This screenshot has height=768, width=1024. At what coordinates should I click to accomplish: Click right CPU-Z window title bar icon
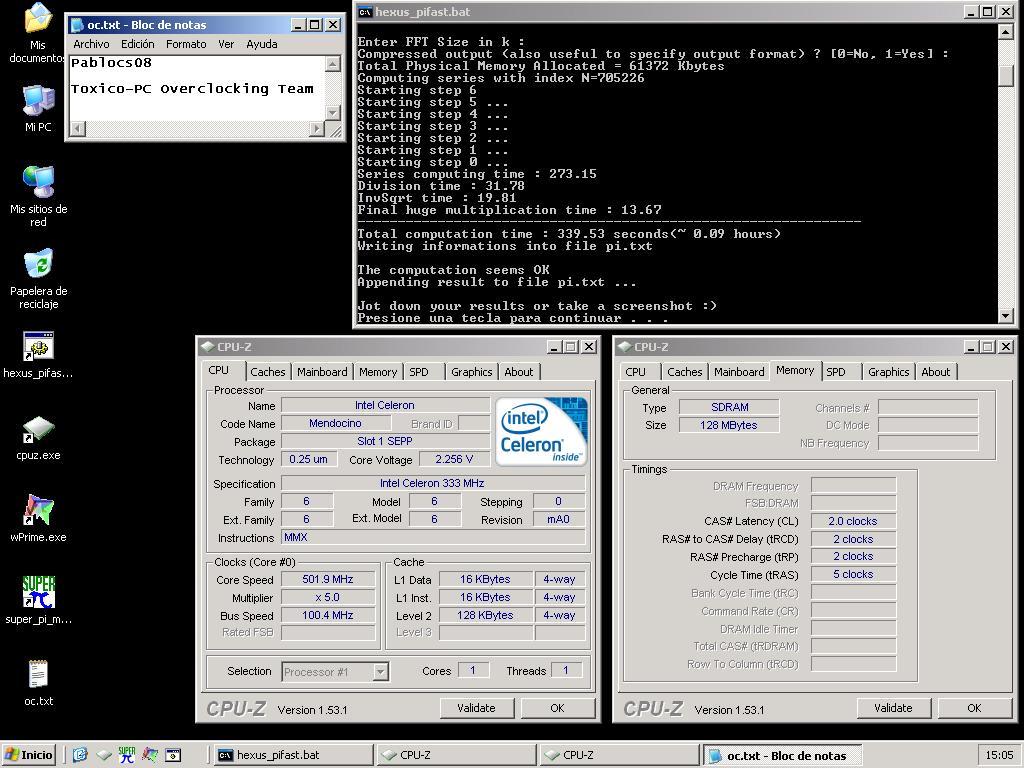tap(624, 347)
